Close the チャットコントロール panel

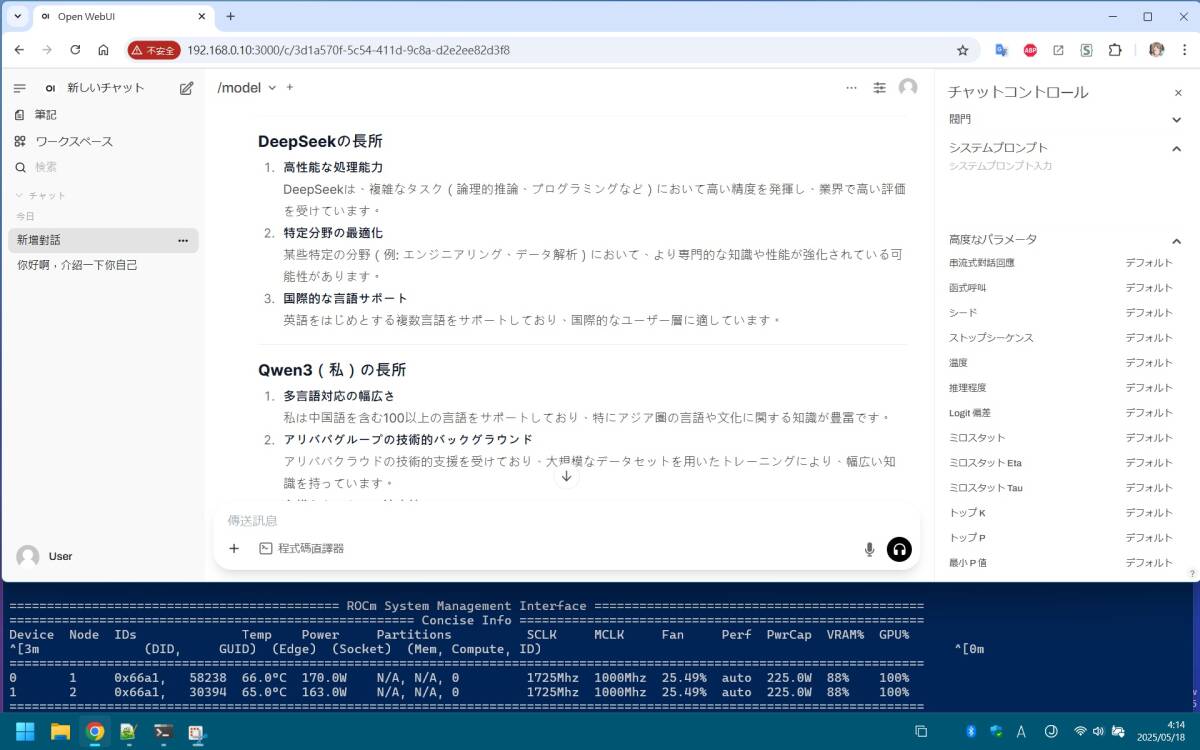point(1178,93)
